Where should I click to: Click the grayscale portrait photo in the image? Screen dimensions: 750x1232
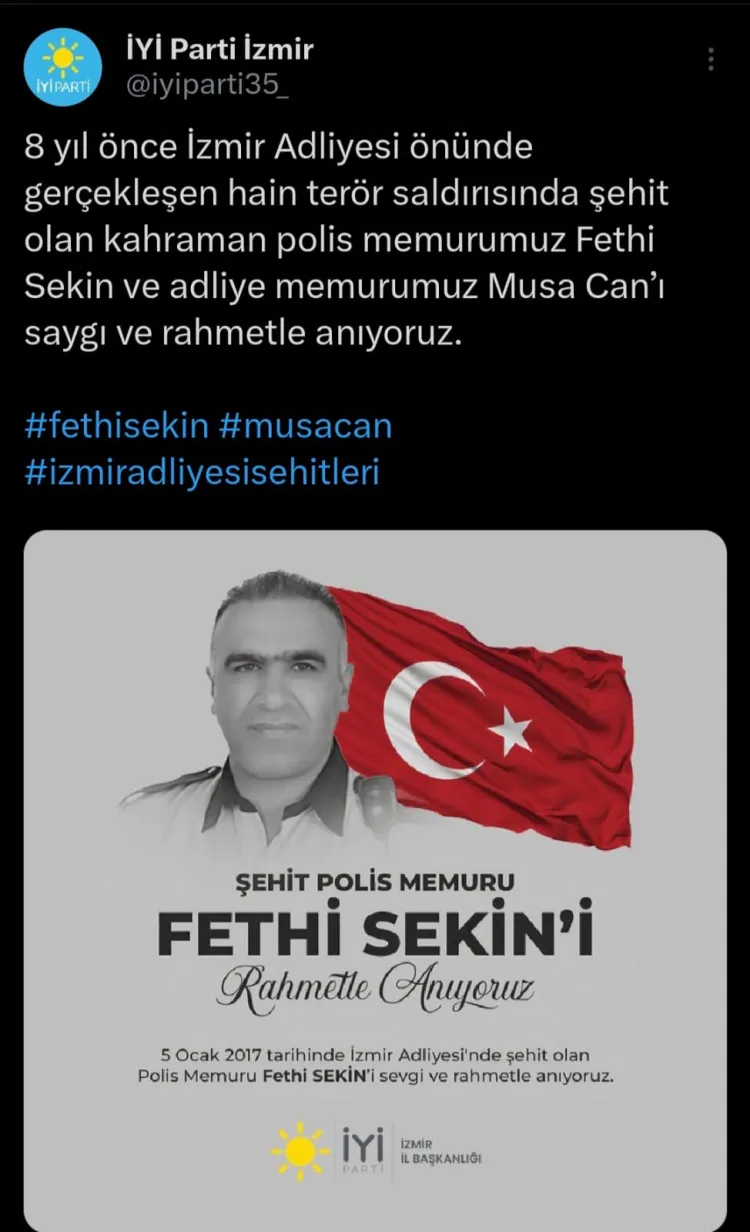click(265, 712)
